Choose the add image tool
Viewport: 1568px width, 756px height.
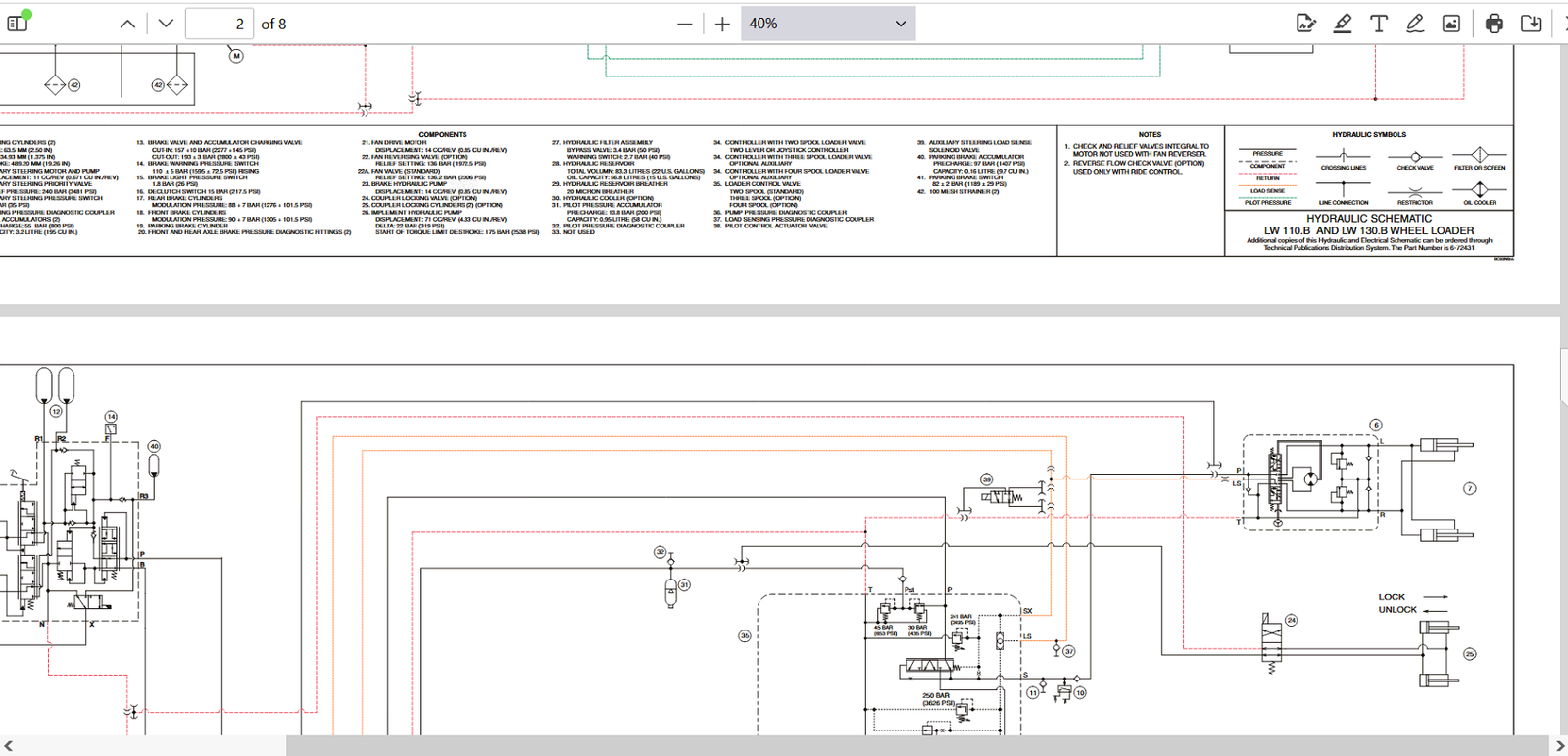(1451, 24)
